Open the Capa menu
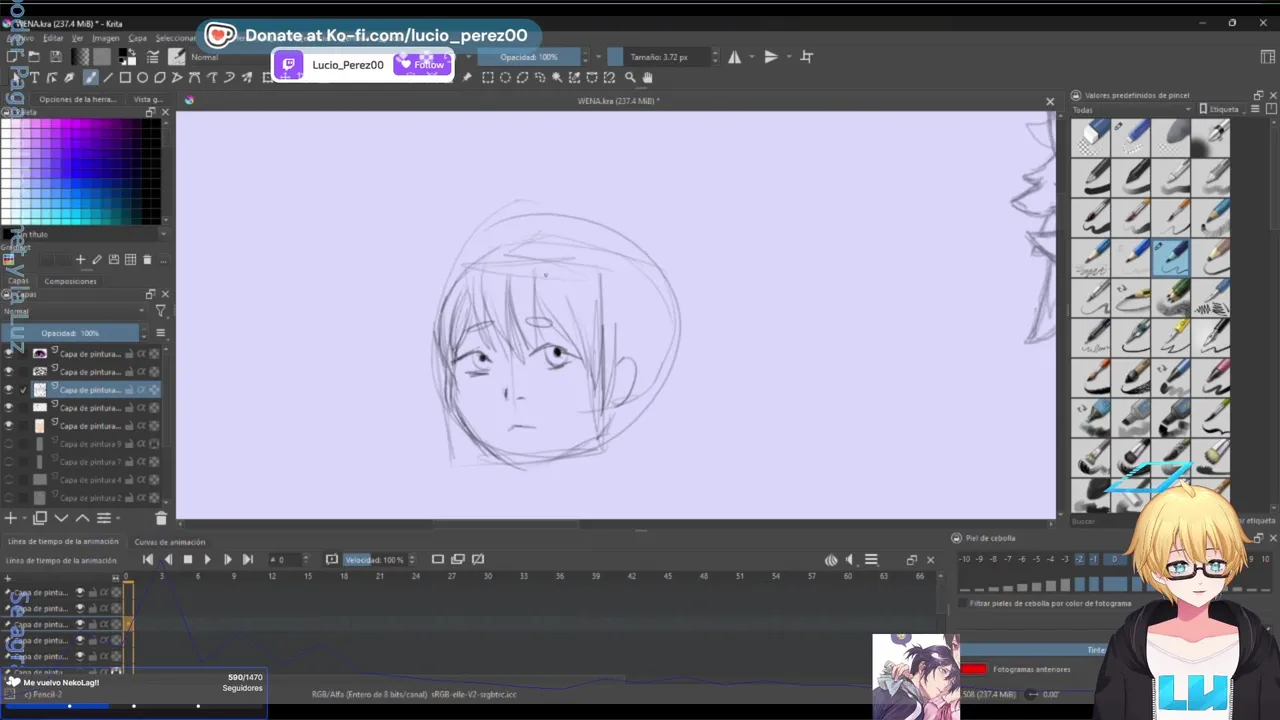The height and width of the screenshot is (720, 1280). (x=137, y=38)
